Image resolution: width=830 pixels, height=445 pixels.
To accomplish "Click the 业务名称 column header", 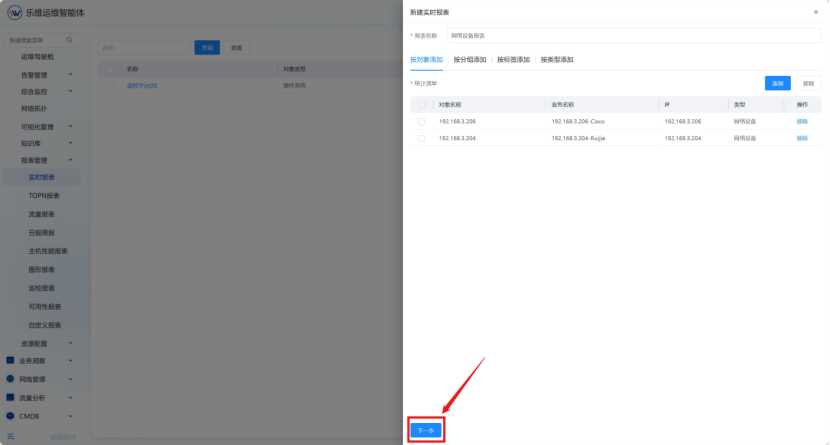I will [563, 105].
